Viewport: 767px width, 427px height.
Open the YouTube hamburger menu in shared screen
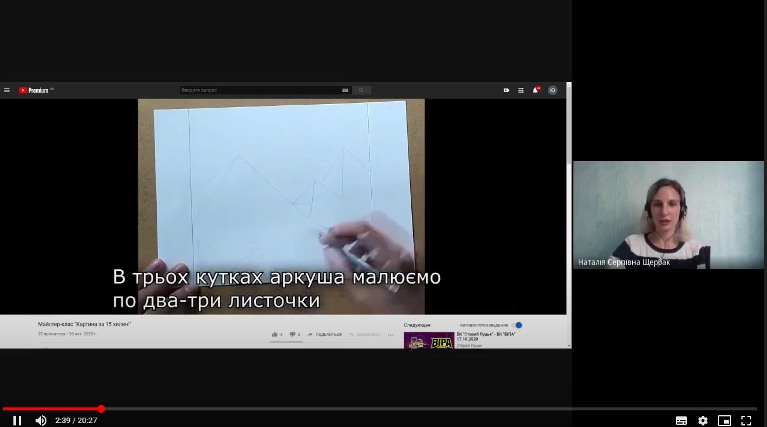[x=7, y=90]
